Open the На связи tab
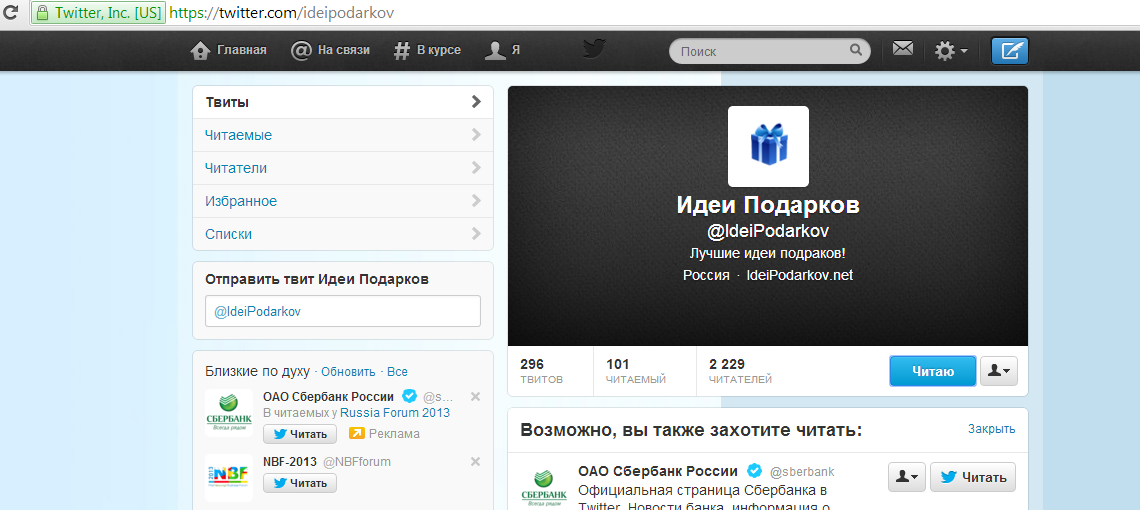The width and height of the screenshot is (1140, 510). tap(330, 50)
